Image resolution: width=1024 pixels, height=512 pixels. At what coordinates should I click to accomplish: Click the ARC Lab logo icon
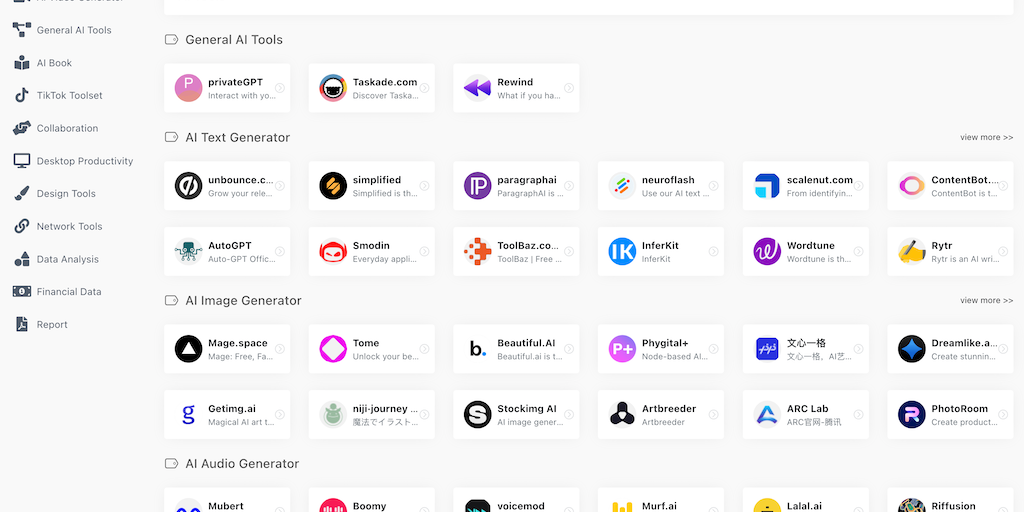click(767, 415)
